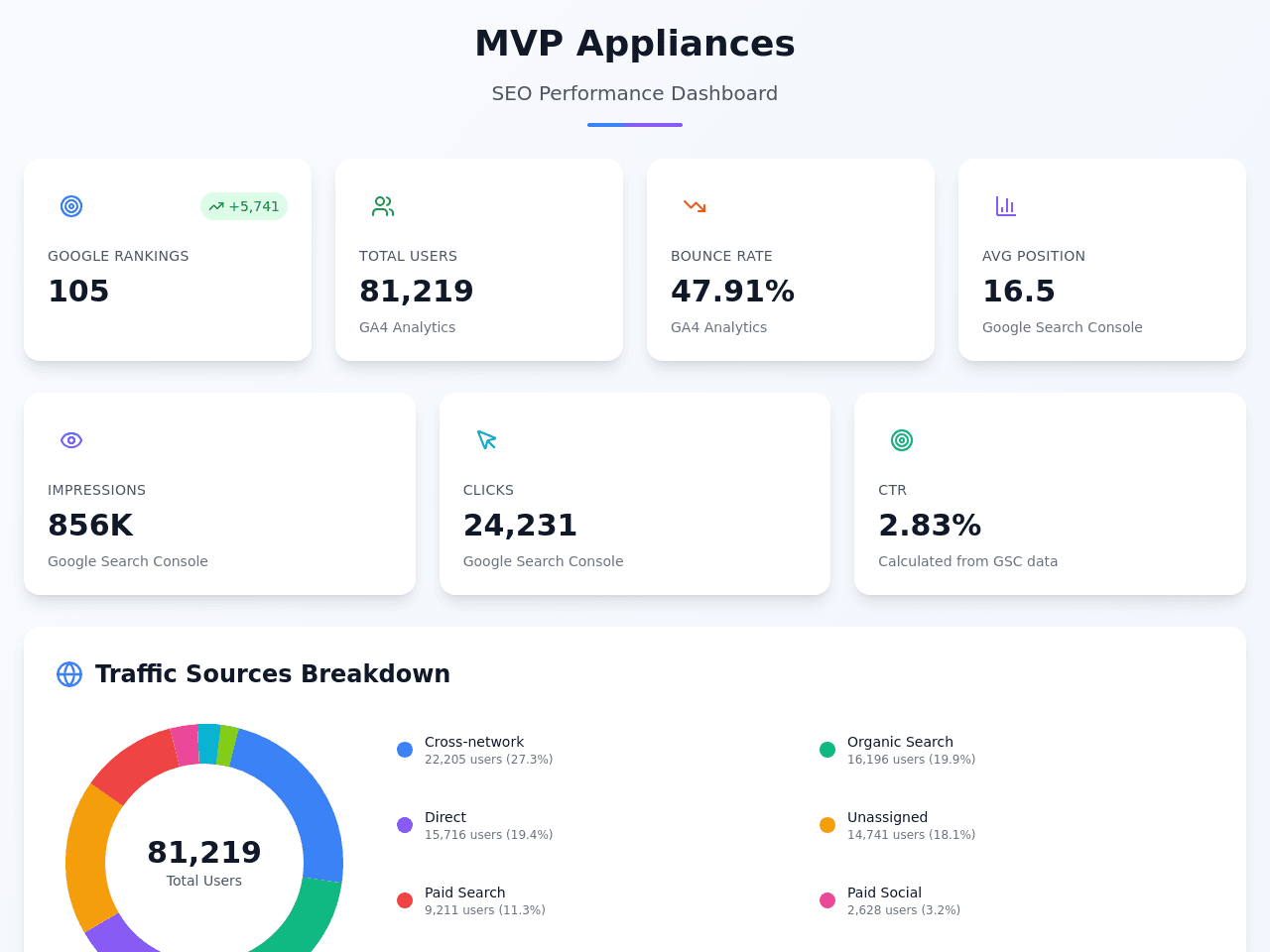1270x952 pixels.
Task: Click the Bounce Rate value 47.91%
Action: click(x=732, y=291)
